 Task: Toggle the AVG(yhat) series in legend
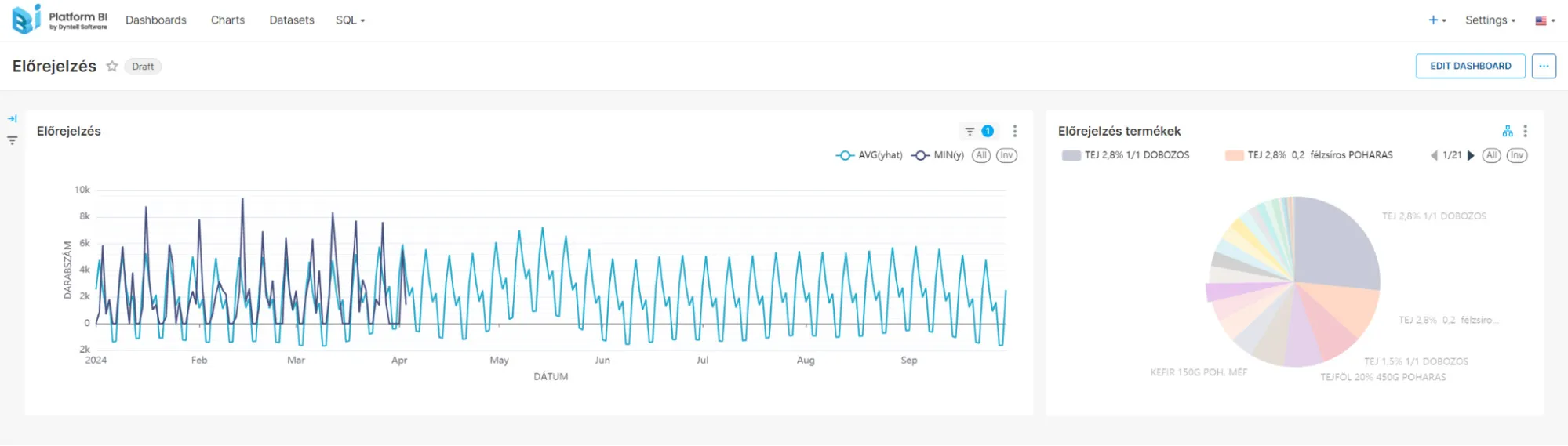tap(869, 156)
